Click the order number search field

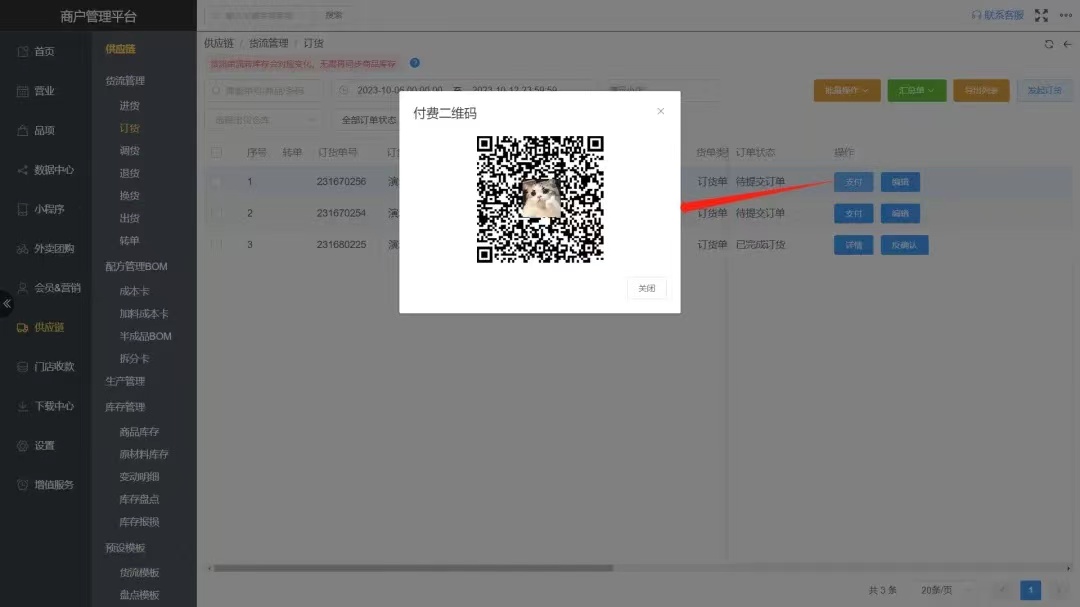point(264,90)
